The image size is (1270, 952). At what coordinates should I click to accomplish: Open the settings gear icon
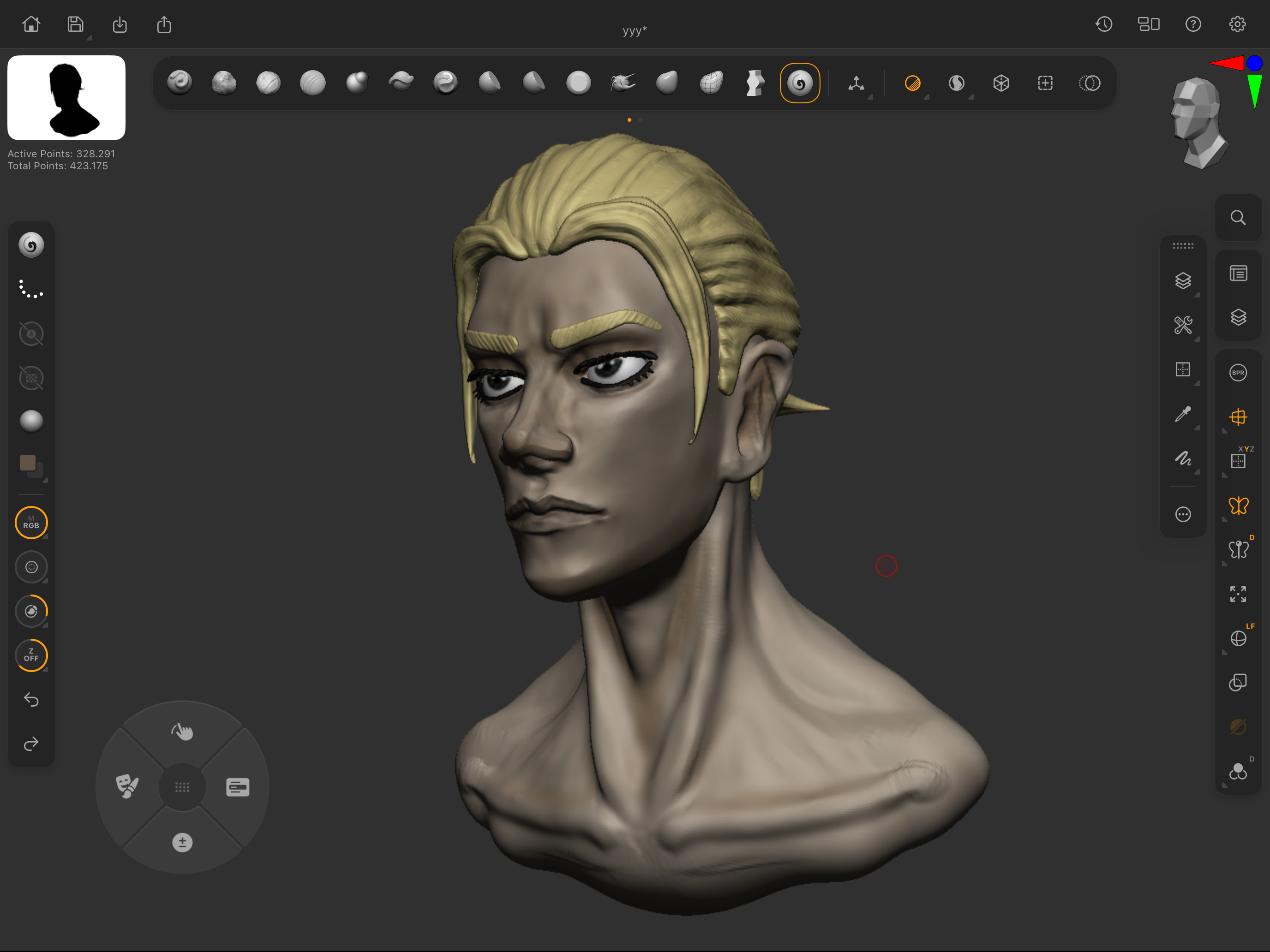pyautogui.click(x=1237, y=24)
